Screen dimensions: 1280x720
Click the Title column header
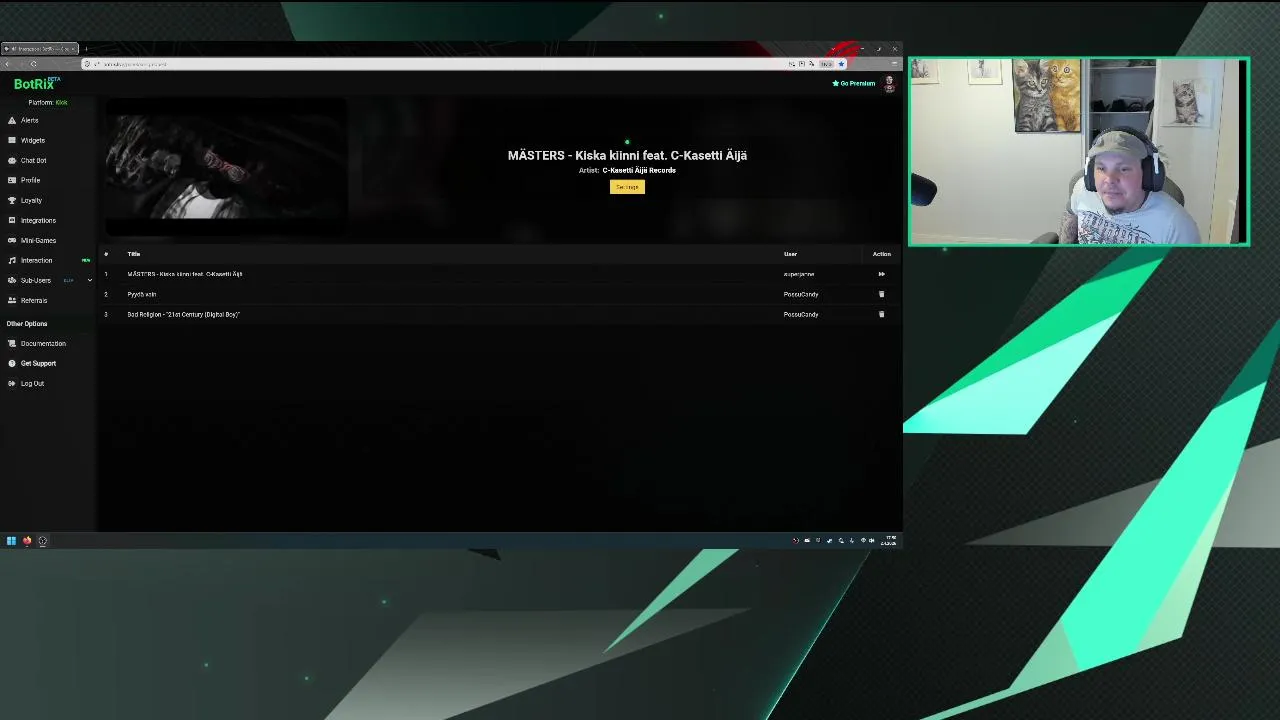point(134,254)
